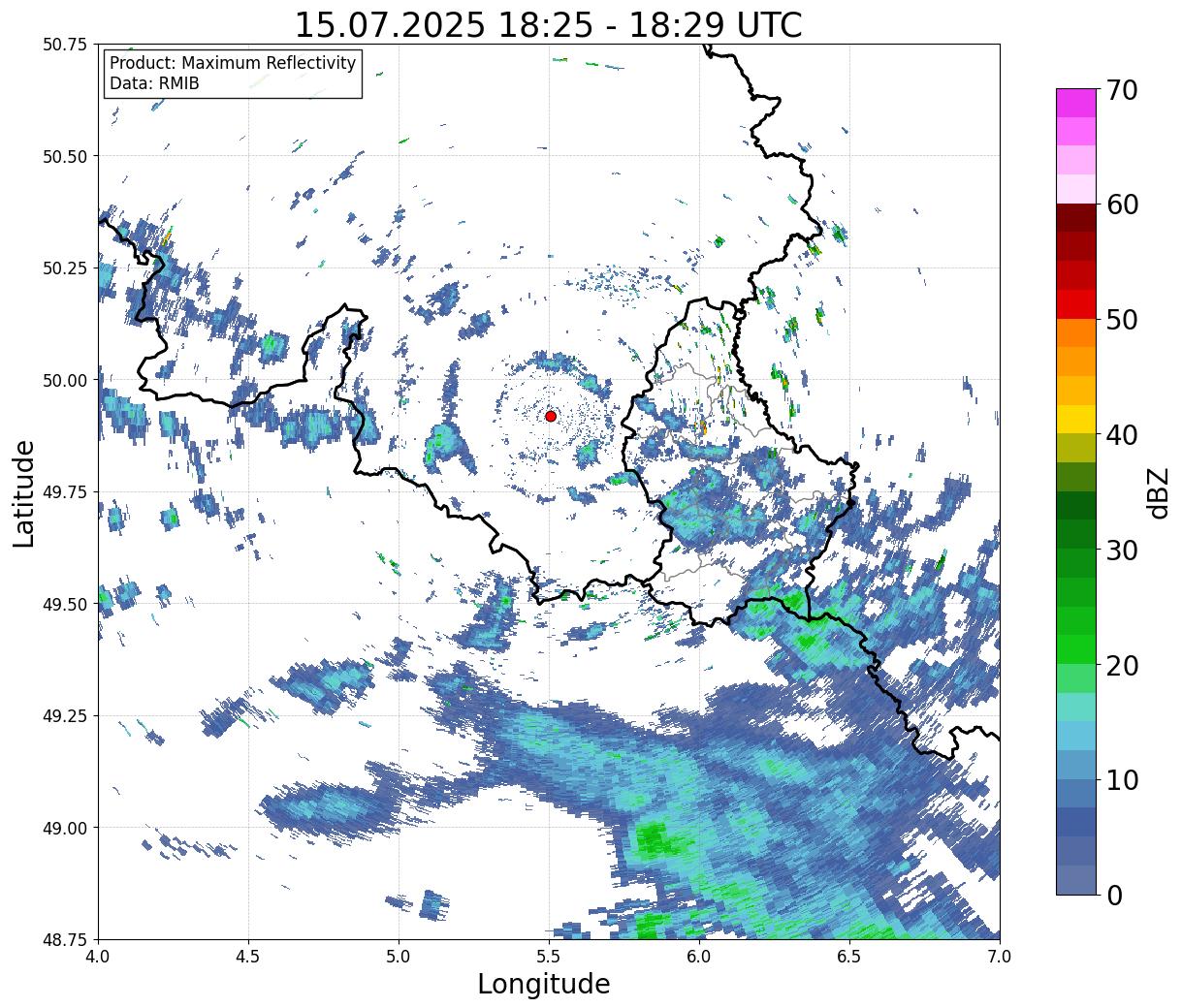The image size is (1182, 1008).
Task: Click latitude tick label 50.50
Action: click(64, 156)
